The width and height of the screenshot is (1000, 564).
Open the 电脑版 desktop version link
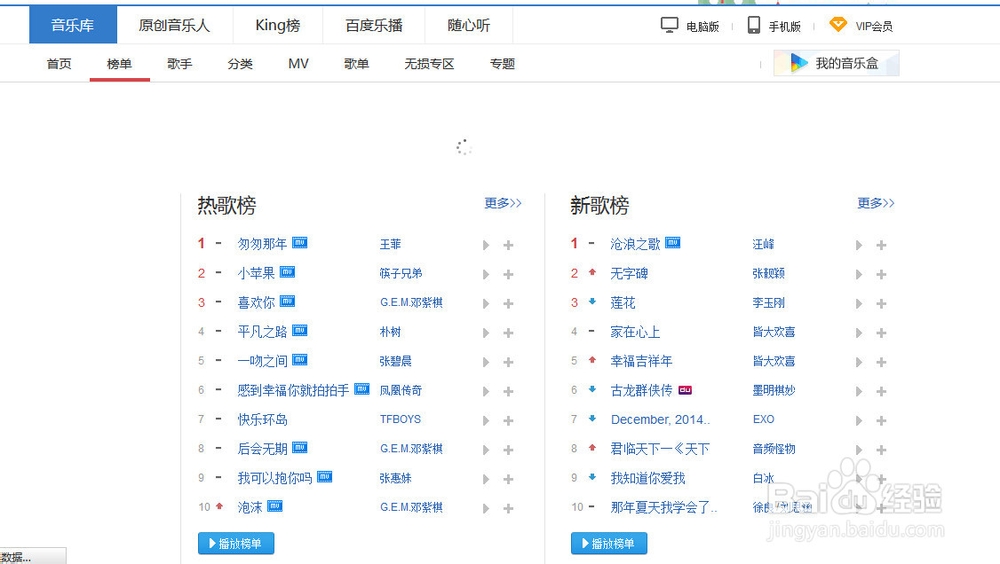point(690,26)
